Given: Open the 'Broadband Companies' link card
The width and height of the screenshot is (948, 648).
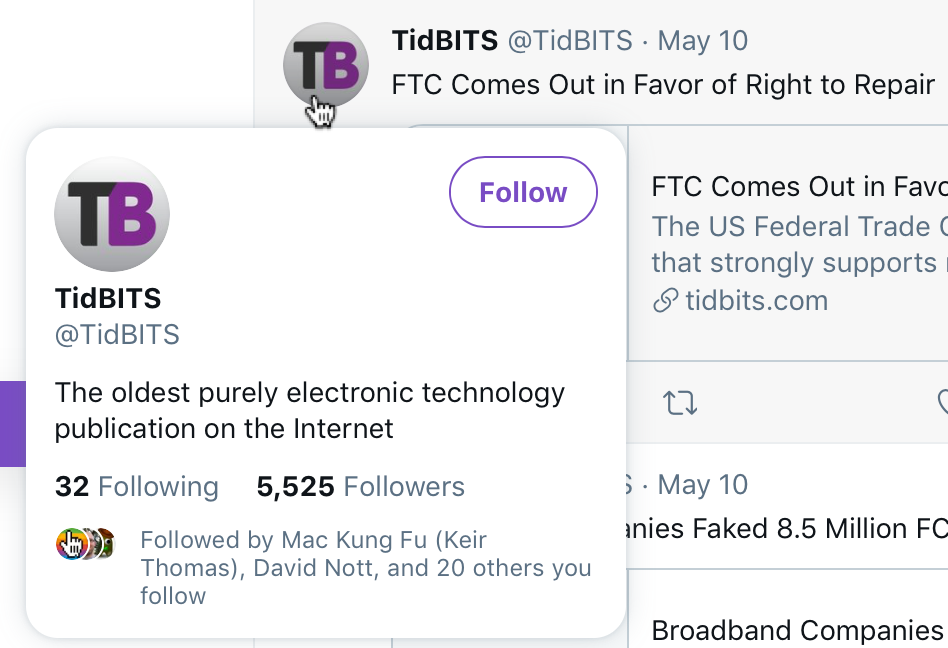Looking at the screenshot, I should tap(797, 630).
